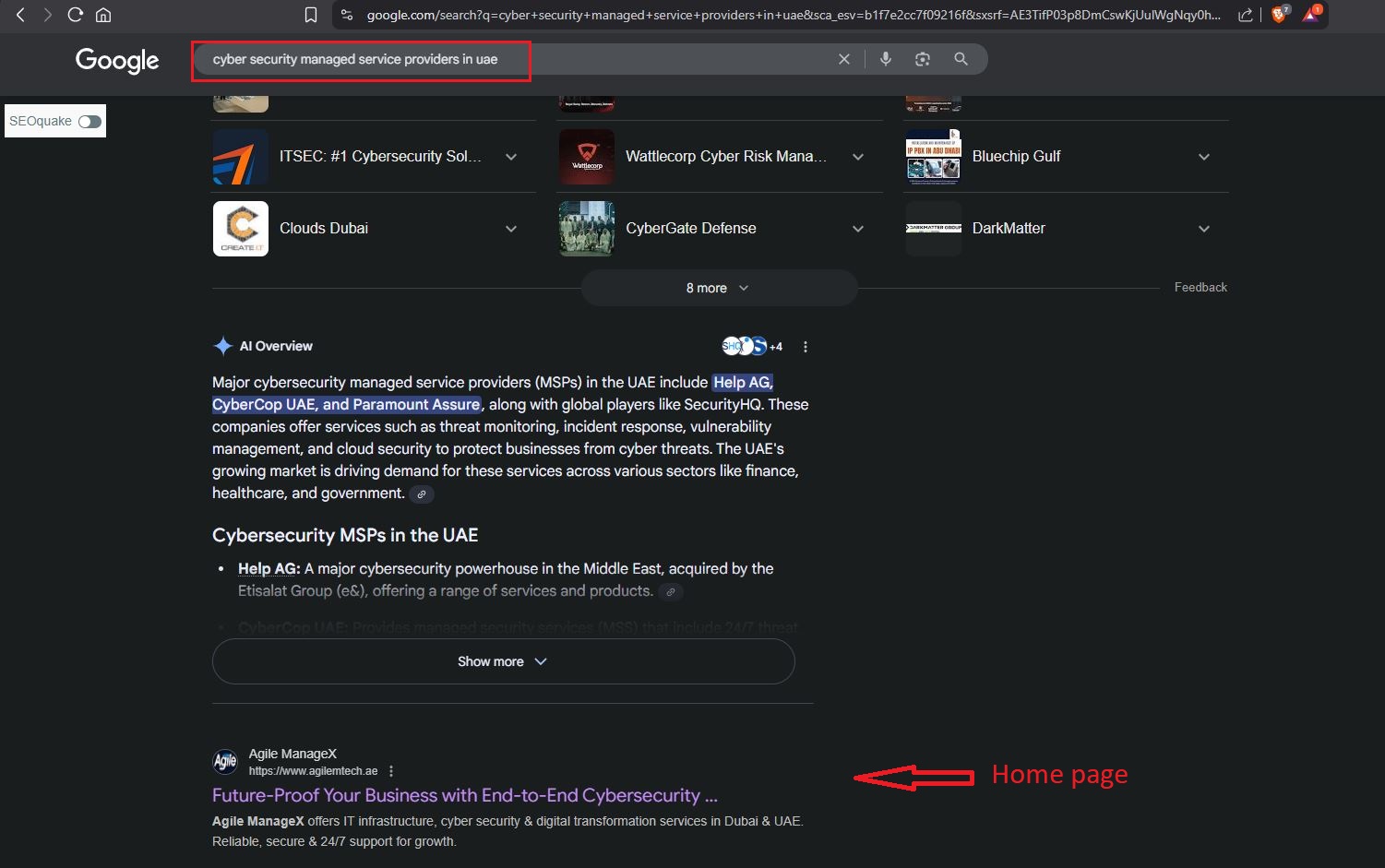Reload the page with refresh icon
This screenshot has height=868, width=1385.
click(76, 15)
